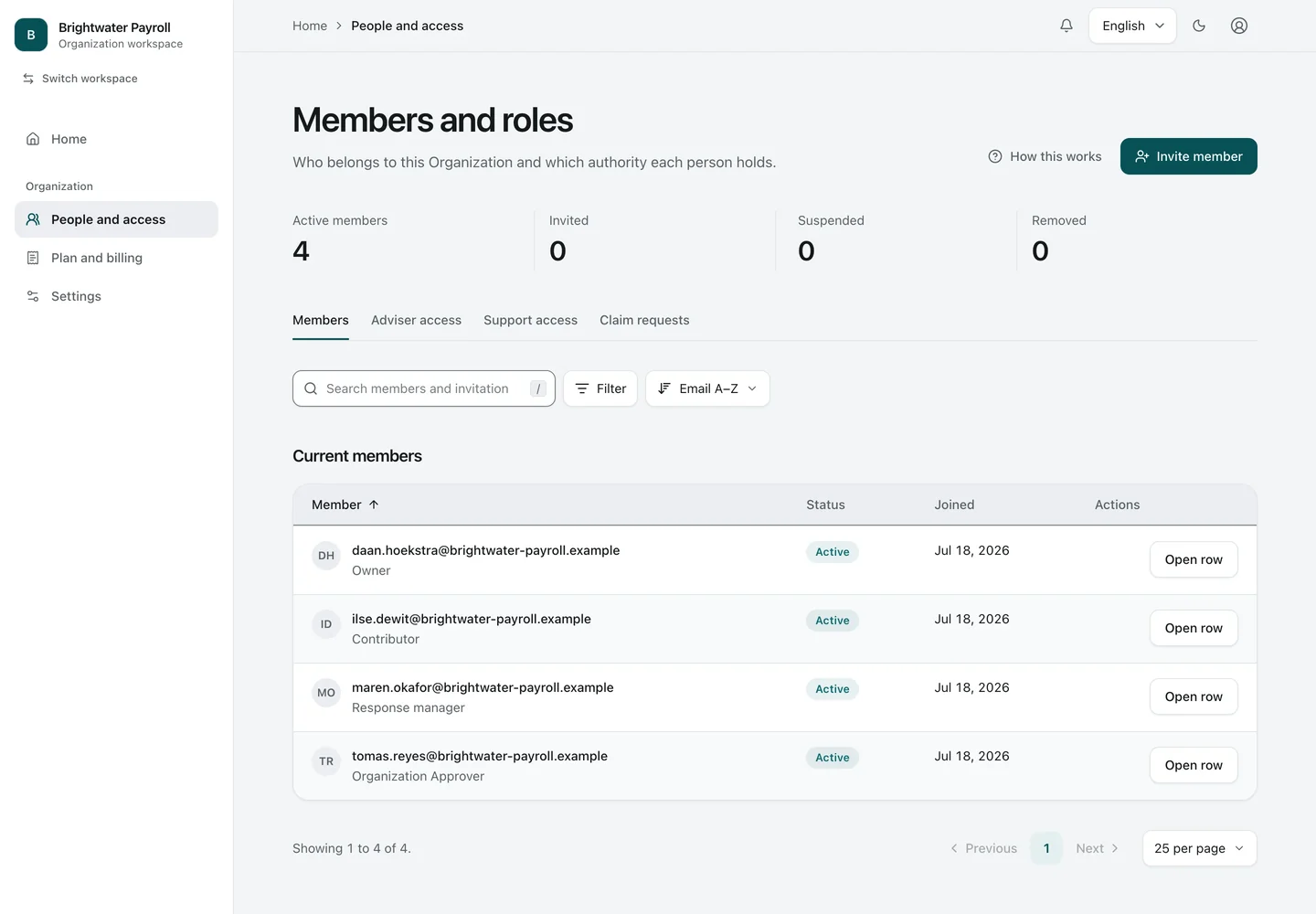Open People and access in sidebar
1316x914 pixels.
[x=116, y=219]
